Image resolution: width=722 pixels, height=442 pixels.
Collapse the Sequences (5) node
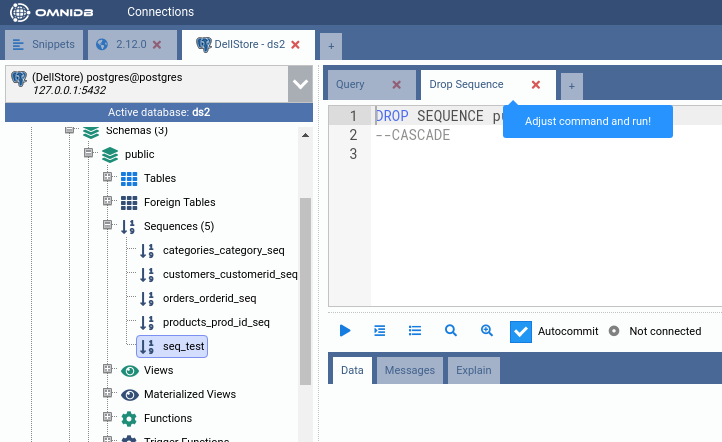pyautogui.click(x=108, y=225)
